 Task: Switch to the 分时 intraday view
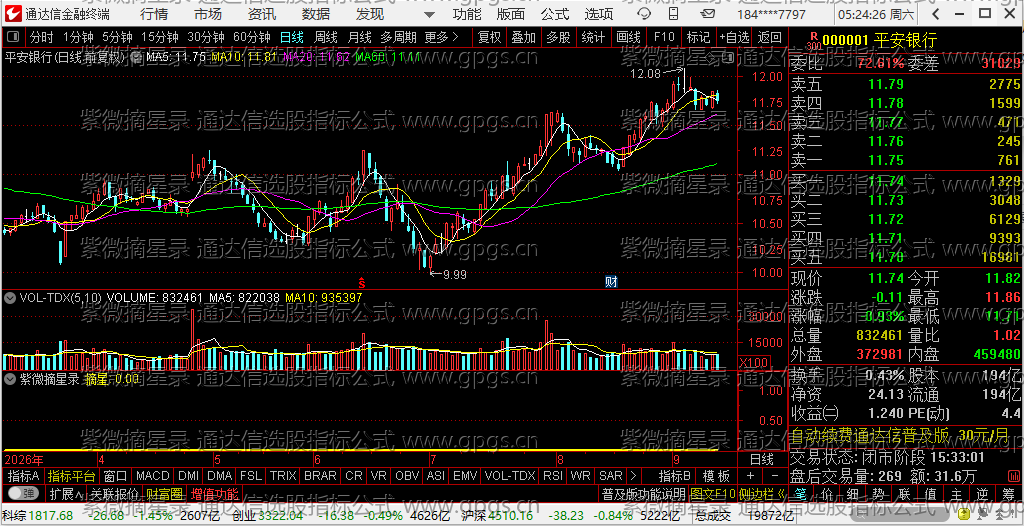coord(42,37)
